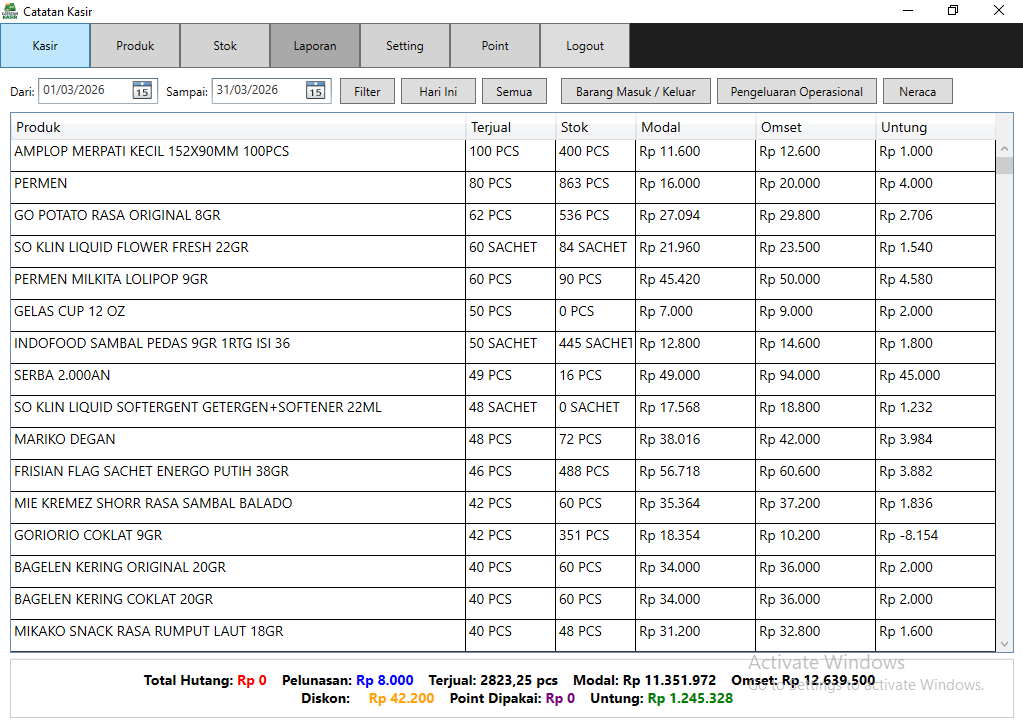The width and height of the screenshot is (1023, 726).
Task: Go to the Stok tab
Action: click(225, 46)
